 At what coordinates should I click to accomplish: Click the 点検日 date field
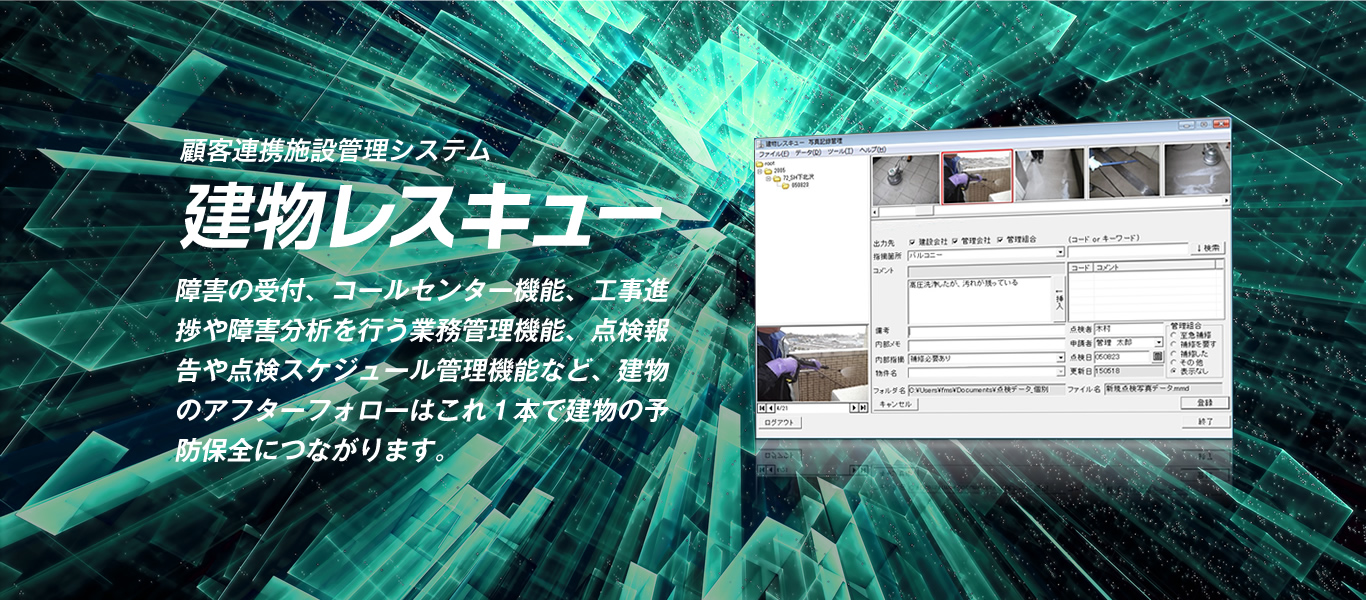pyautogui.click(x=1122, y=356)
